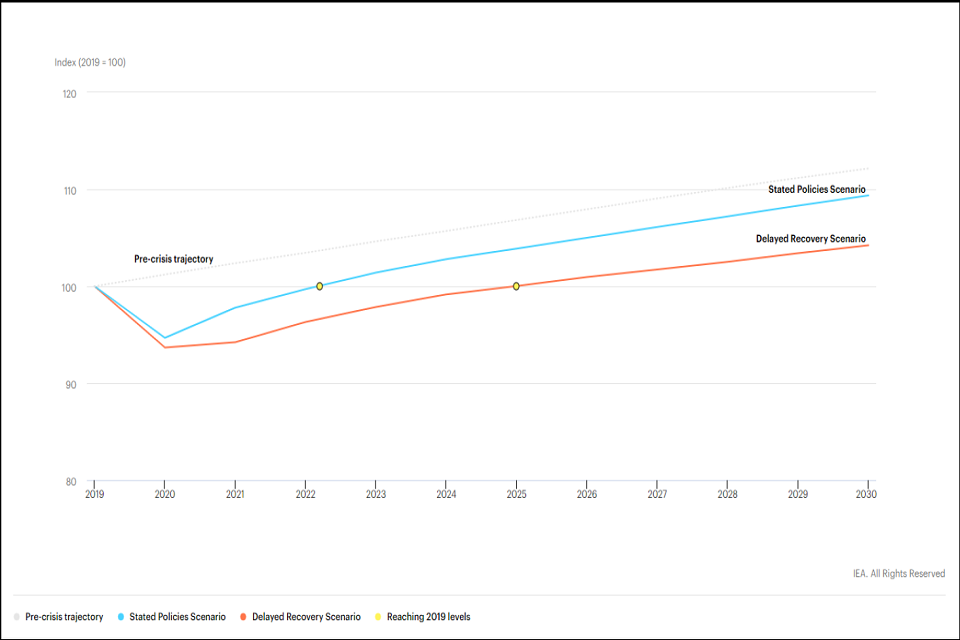Click blue Stated Policies Scenario legend dot

coord(120,617)
